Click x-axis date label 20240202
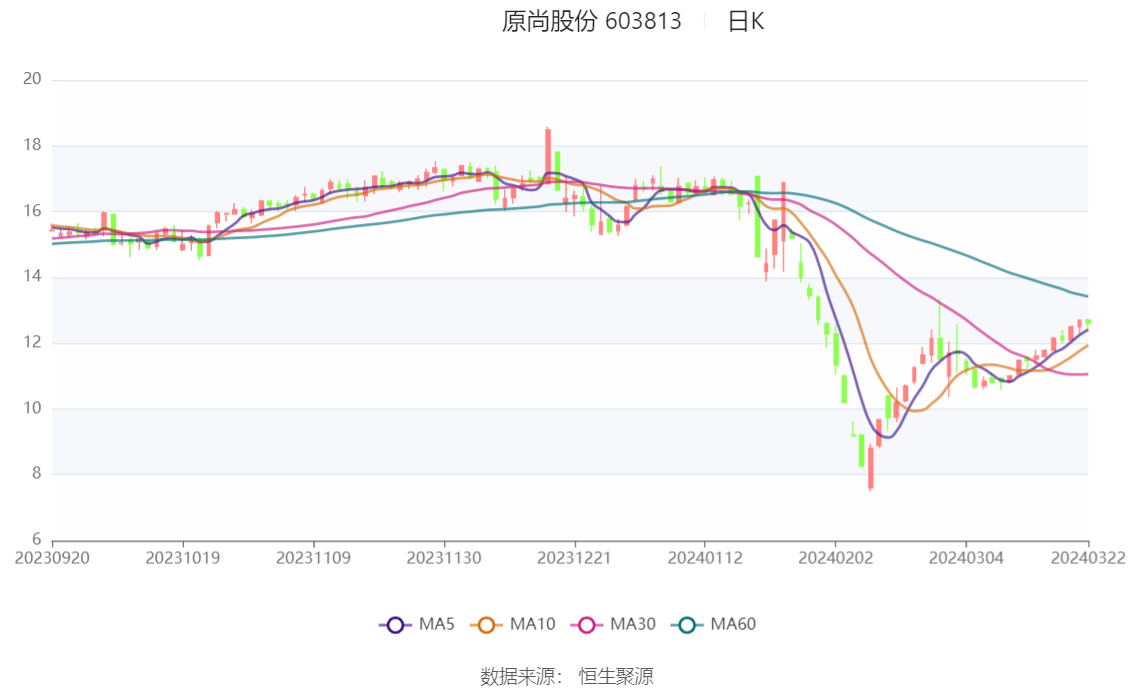The image size is (1134, 689). 835,558
